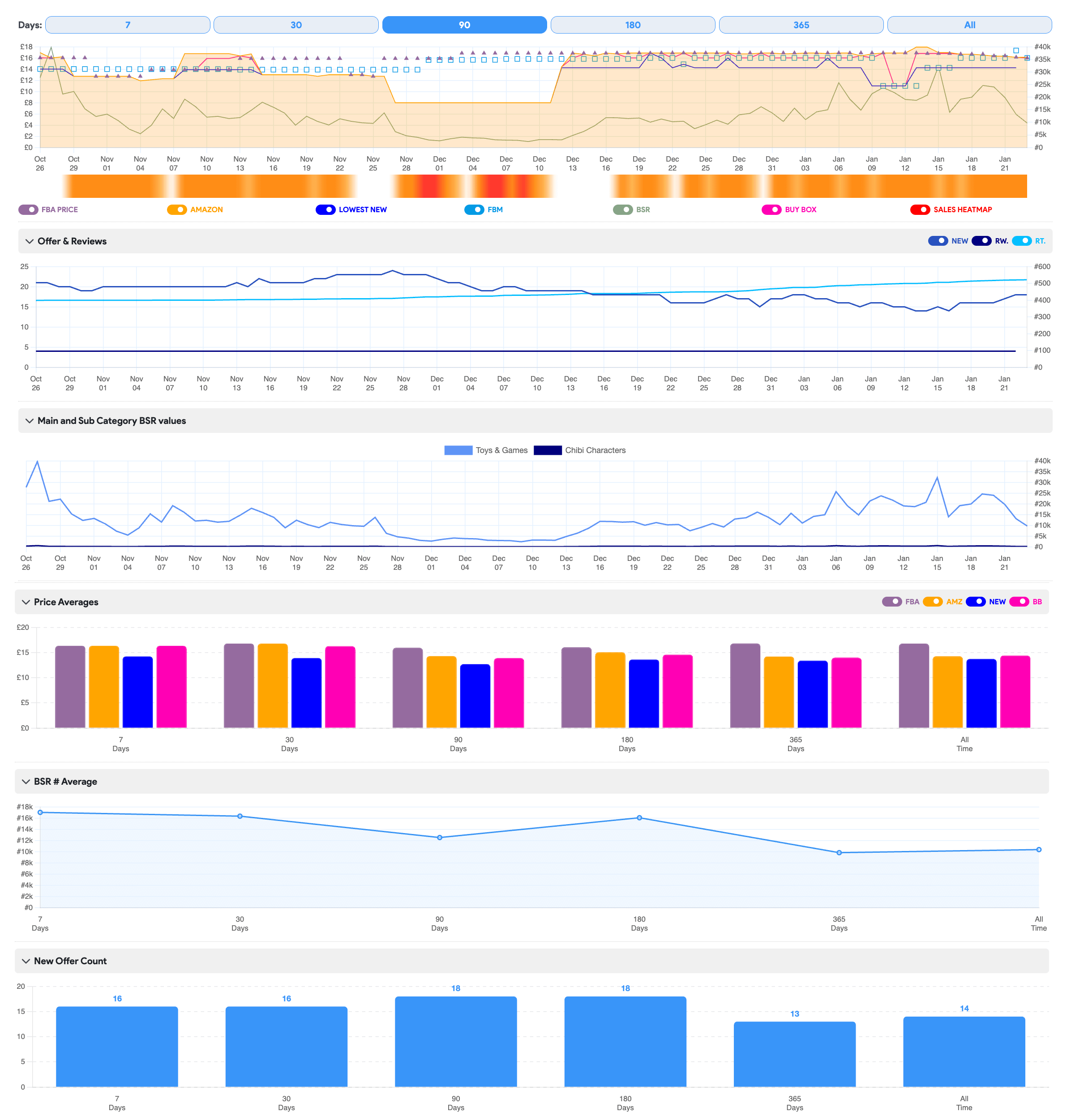
Task: Select the 90 days range button
Action: (464, 25)
